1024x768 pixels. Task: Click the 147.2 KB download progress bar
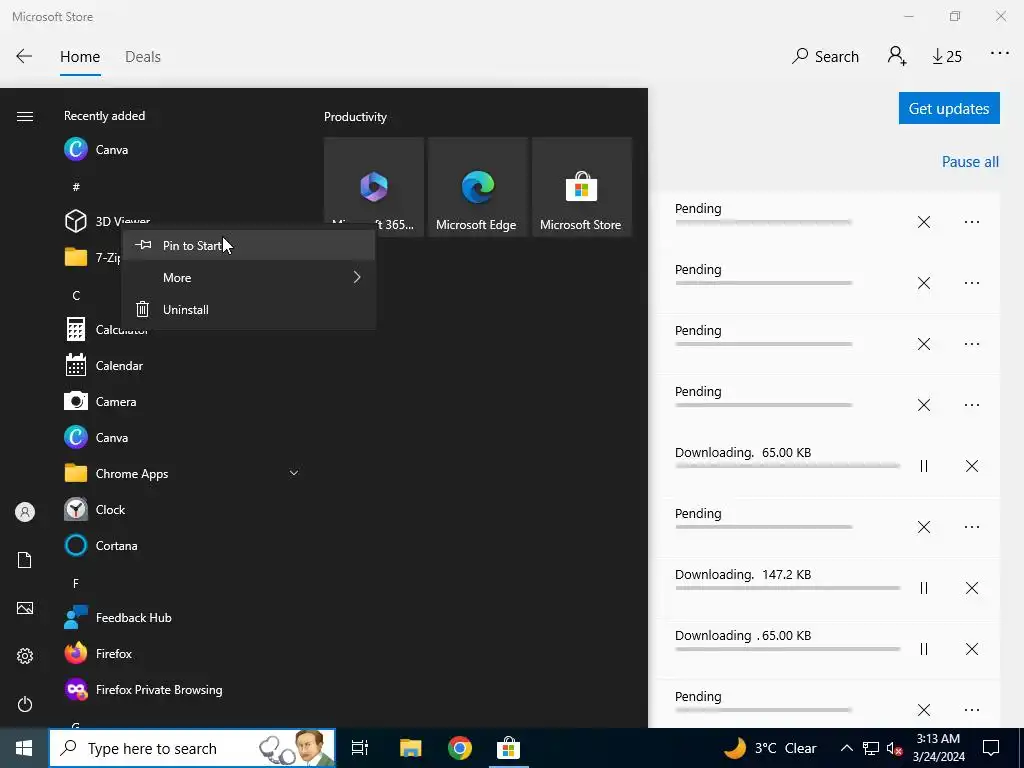pyautogui.click(x=788, y=588)
